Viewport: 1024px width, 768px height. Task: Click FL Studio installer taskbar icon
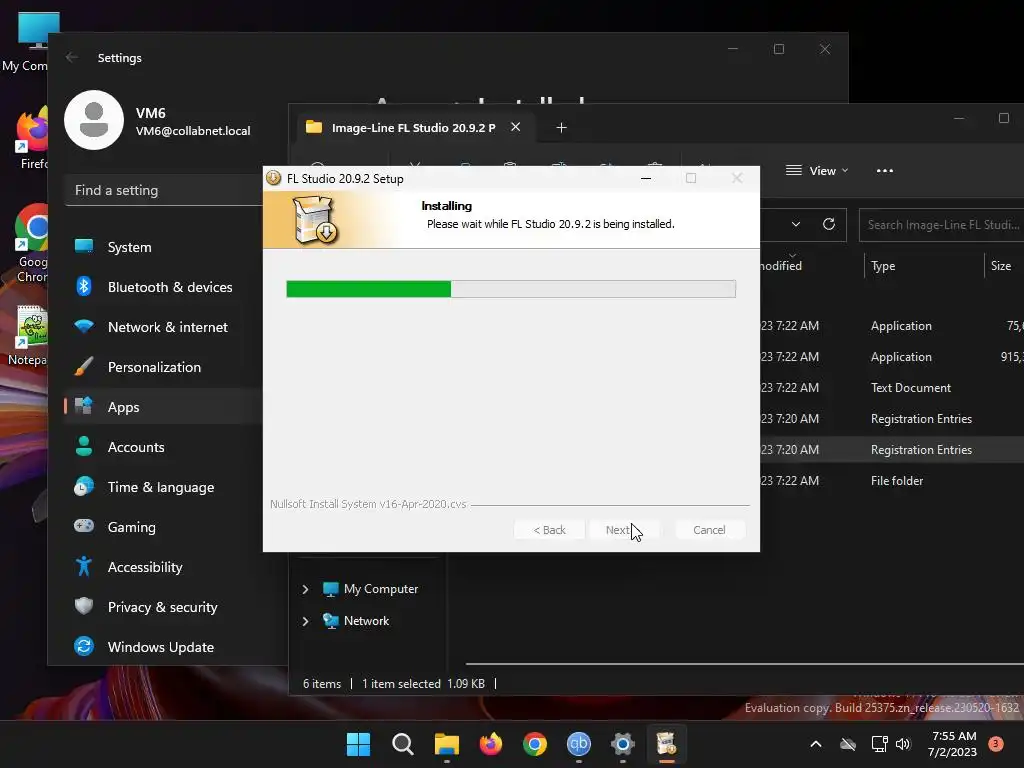click(x=666, y=744)
